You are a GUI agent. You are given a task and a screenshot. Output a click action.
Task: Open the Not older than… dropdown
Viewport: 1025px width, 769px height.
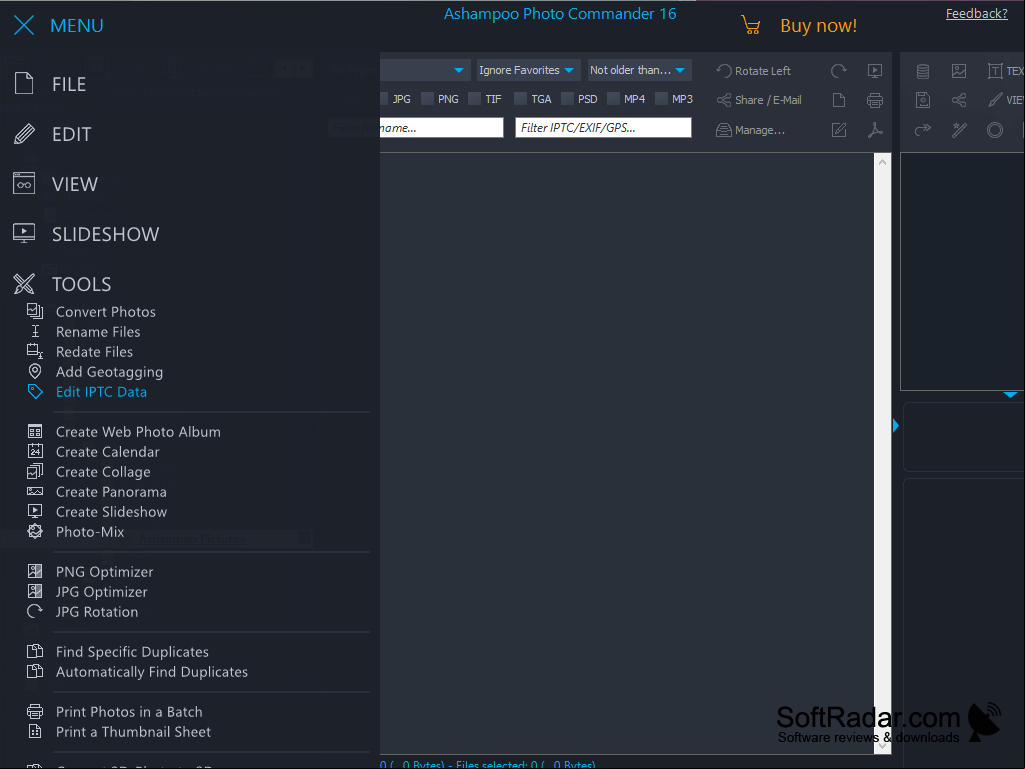[638, 70]
